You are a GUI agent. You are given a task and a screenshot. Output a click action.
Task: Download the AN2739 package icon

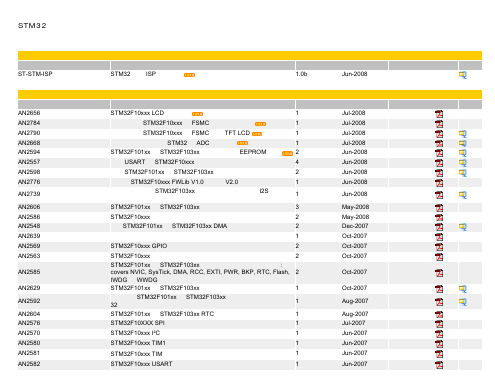(462, 195)
